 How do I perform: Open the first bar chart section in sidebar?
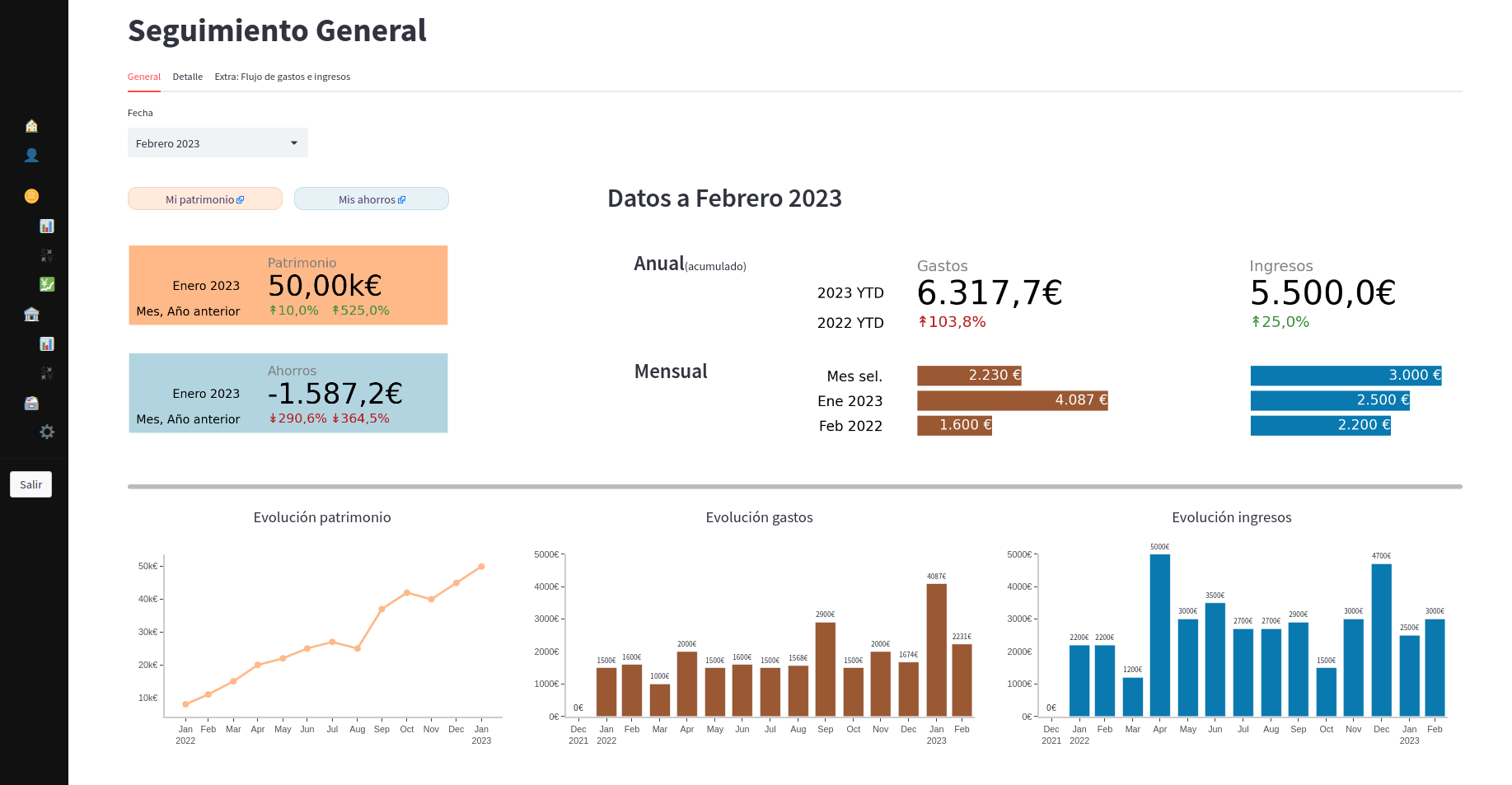[x=47, y=226]
